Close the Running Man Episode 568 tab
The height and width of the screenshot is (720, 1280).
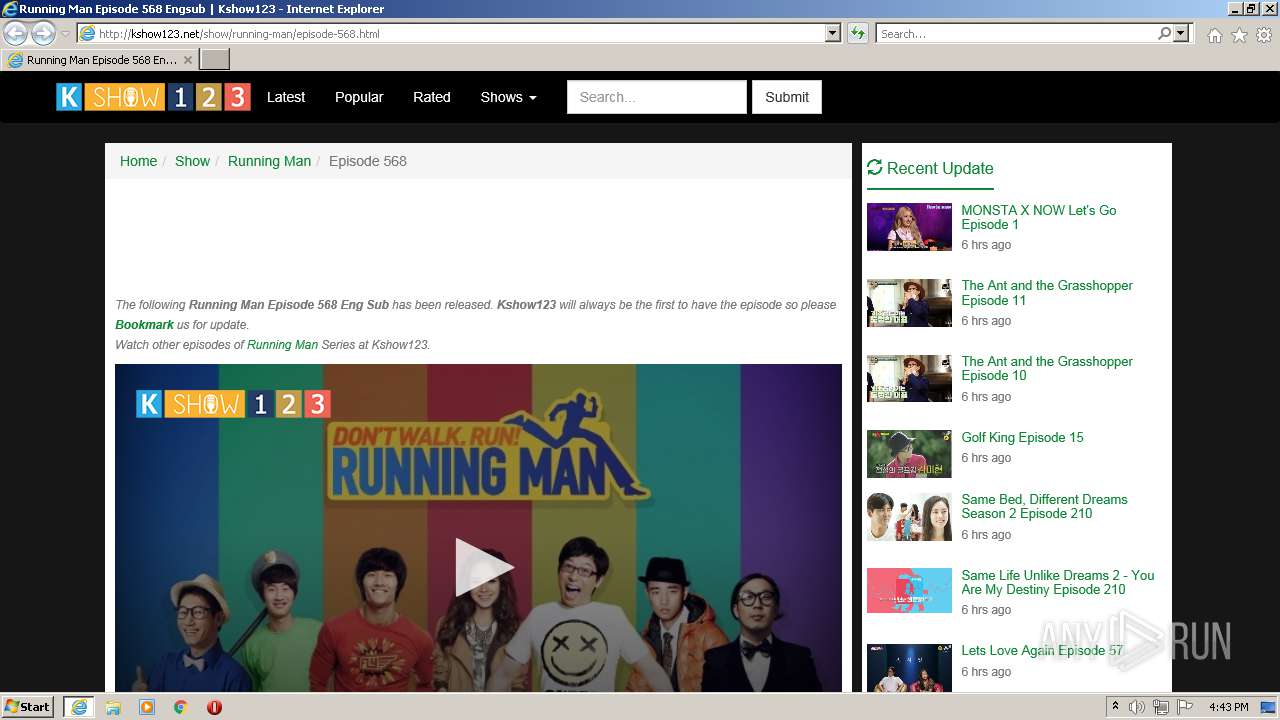pyautogui.click(x=187, y=60)
